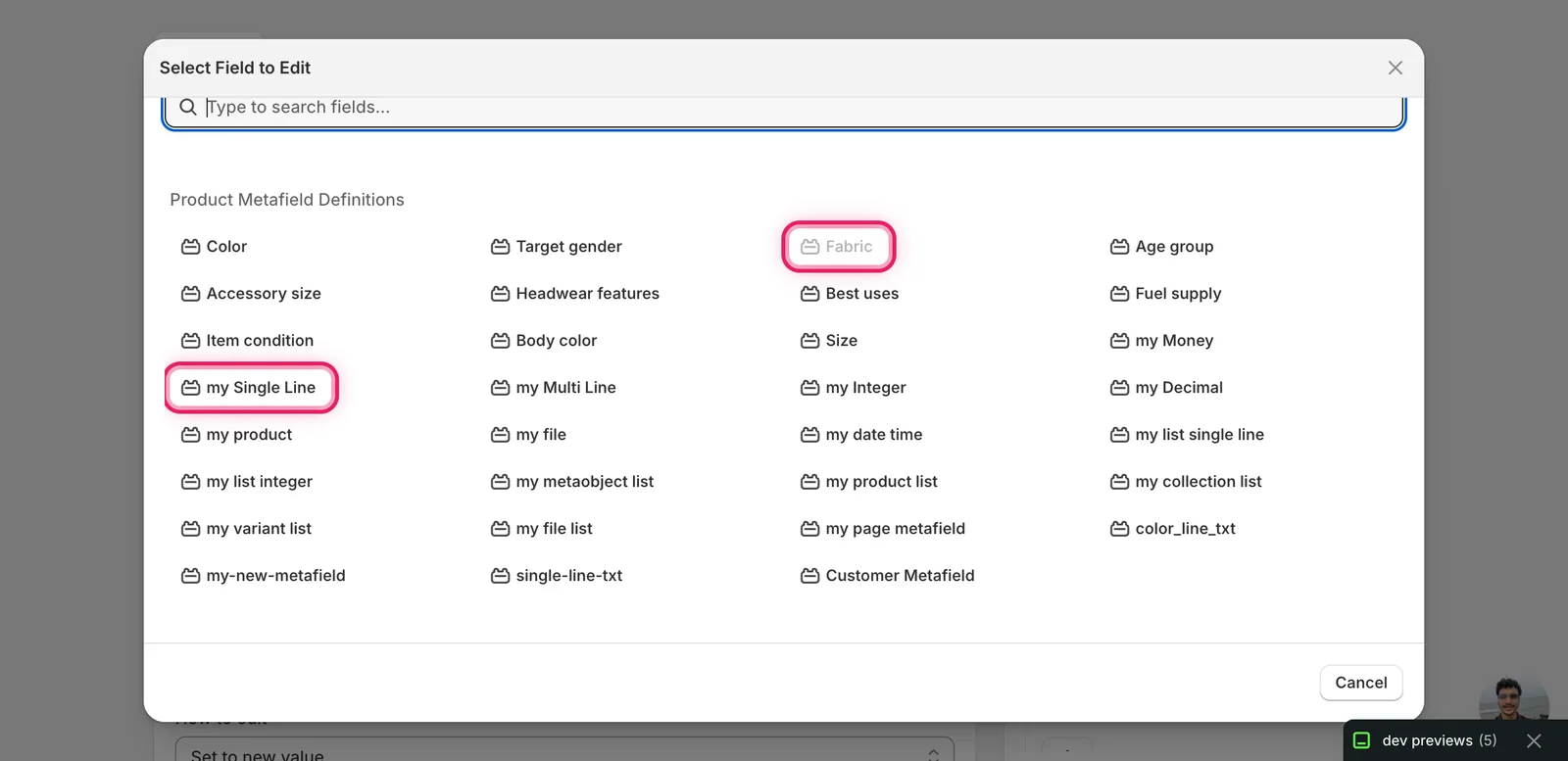This screenshot has width=1568, height=761.
Task: Select the Size metafield
Action: click(x=829, y=341)
